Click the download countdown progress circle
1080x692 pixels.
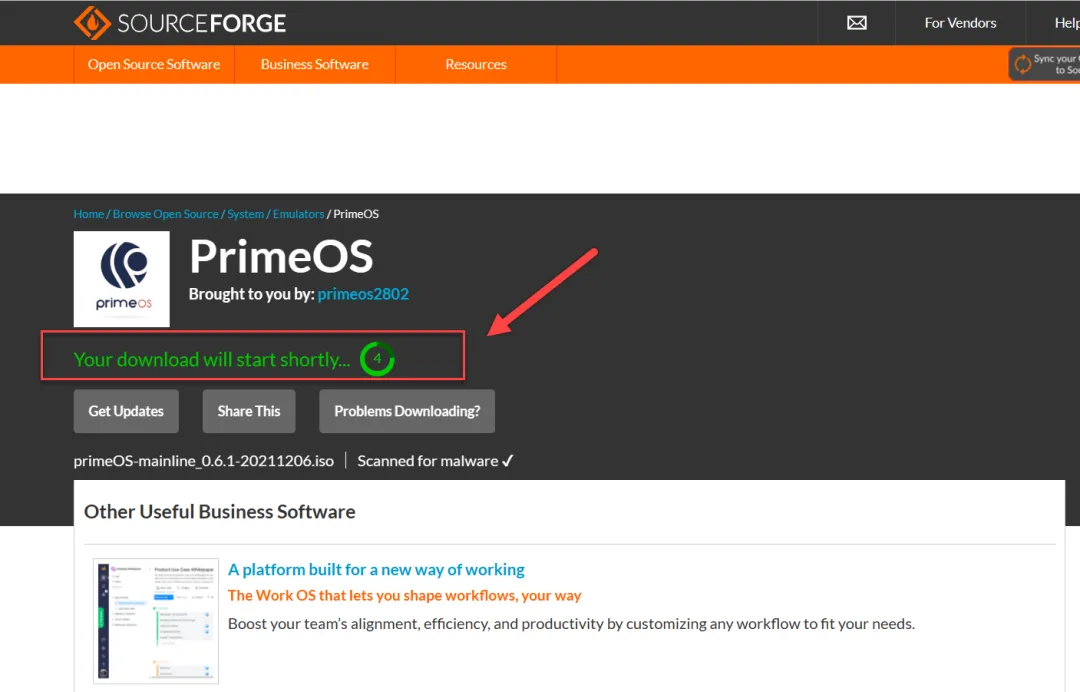(377, 358)
